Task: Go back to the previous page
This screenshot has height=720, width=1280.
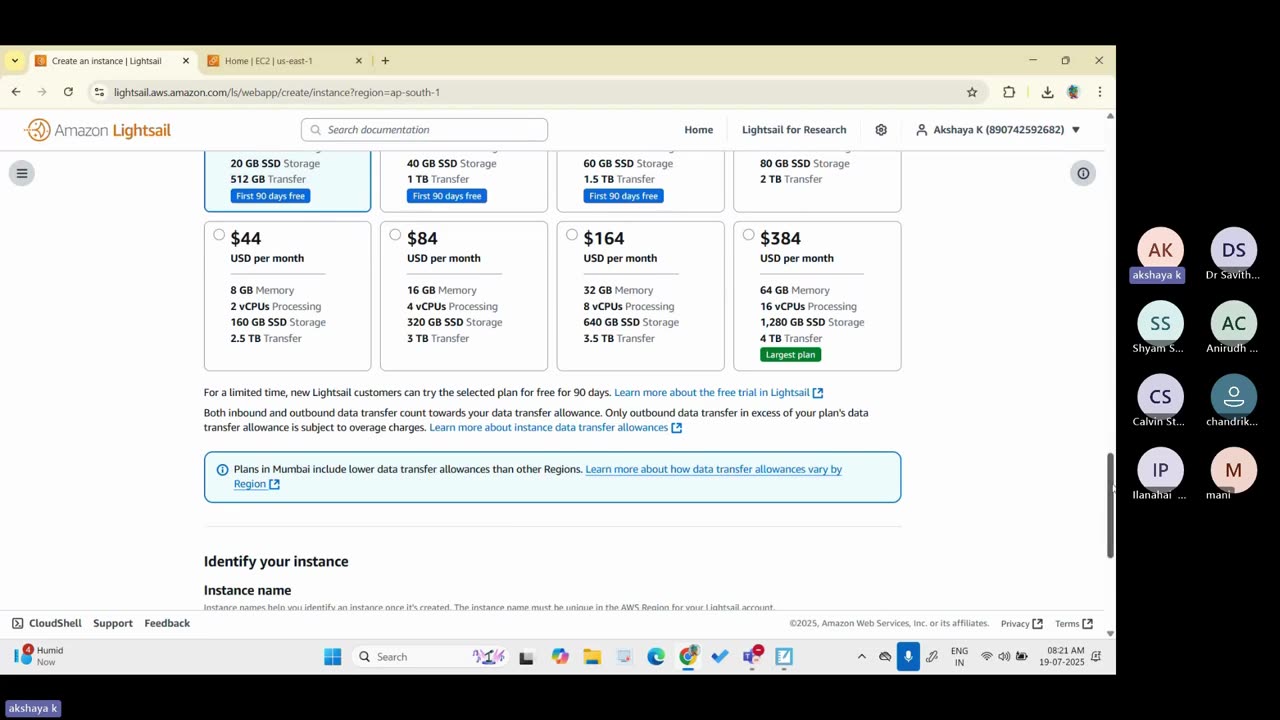Action: tap(16, 92)
